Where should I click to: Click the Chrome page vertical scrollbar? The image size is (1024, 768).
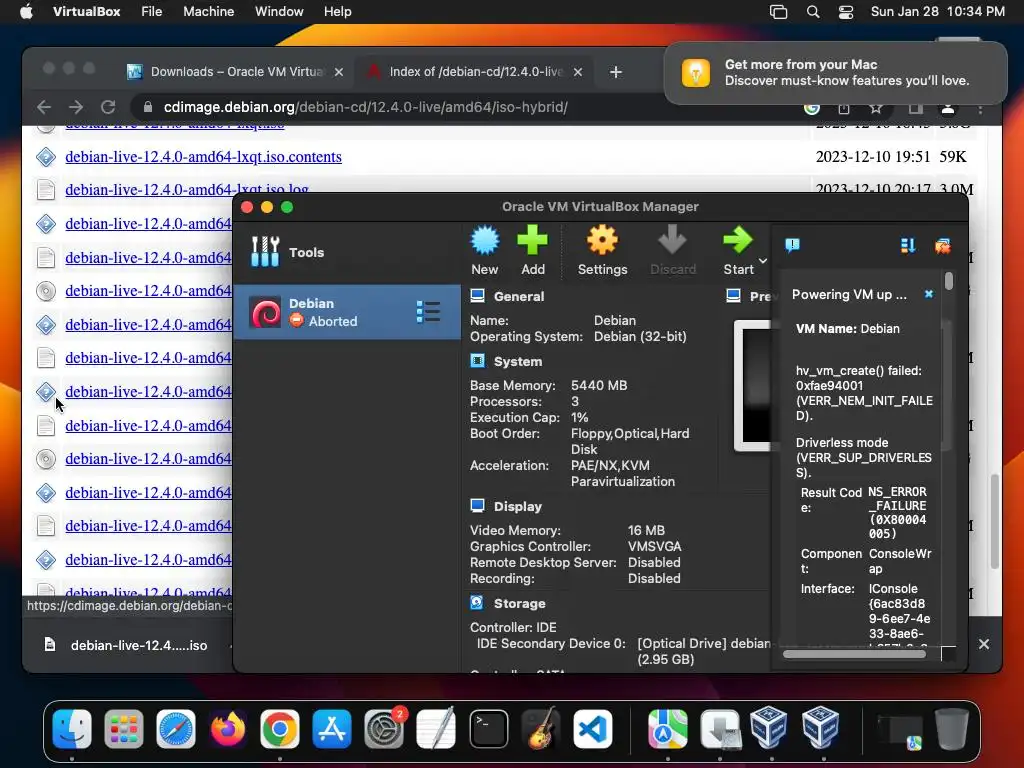coord(995,520)
